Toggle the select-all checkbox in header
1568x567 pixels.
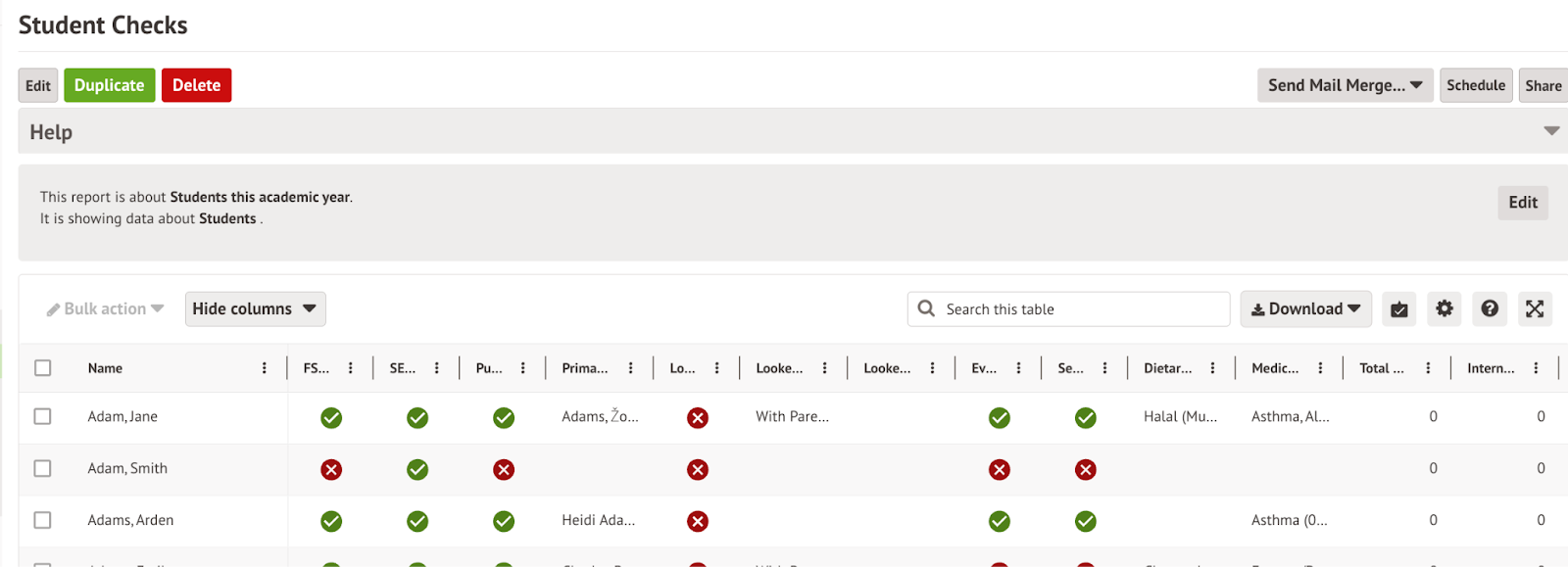pyautogui.click(x=42, y=368)
